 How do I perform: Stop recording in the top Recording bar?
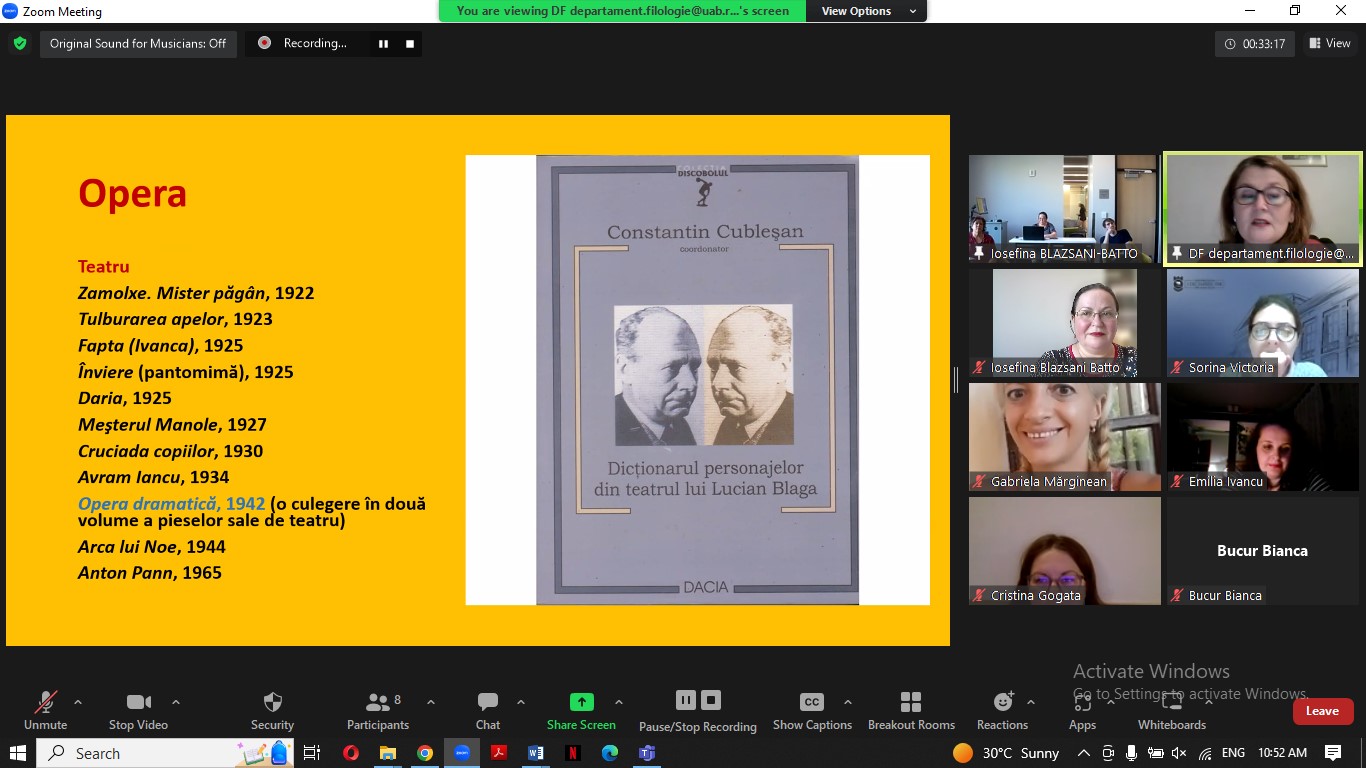409,44
